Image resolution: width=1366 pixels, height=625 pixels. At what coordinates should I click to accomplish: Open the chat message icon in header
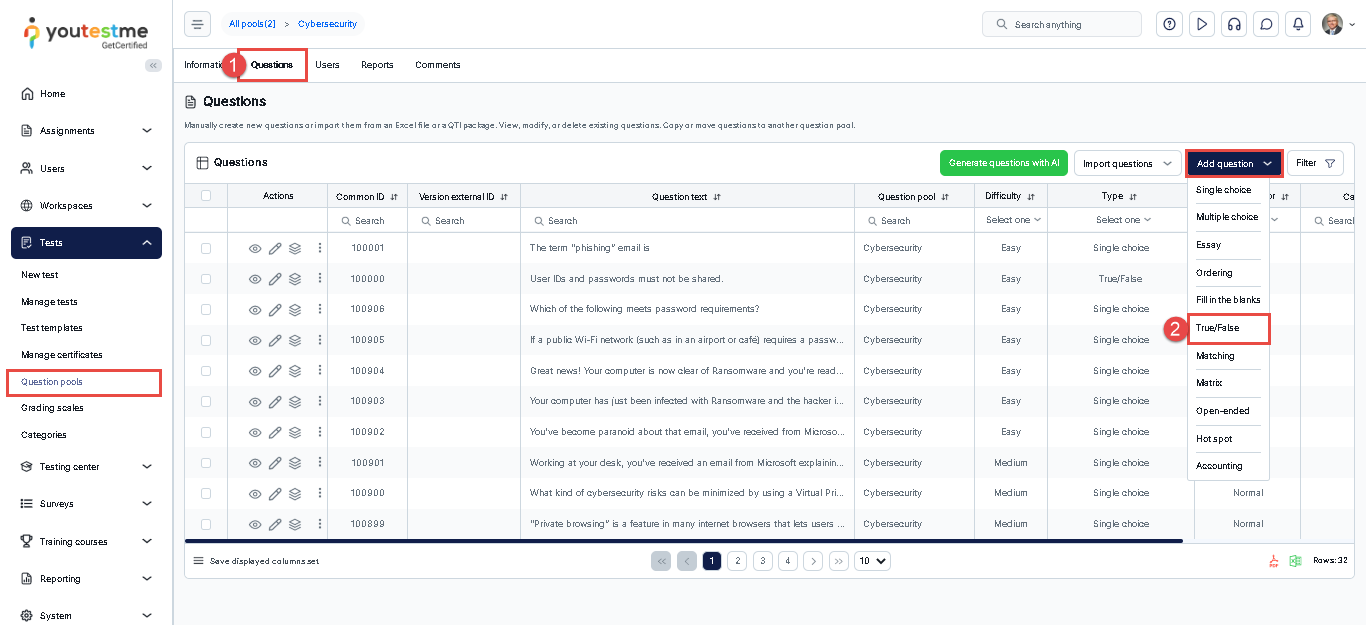1266,24
